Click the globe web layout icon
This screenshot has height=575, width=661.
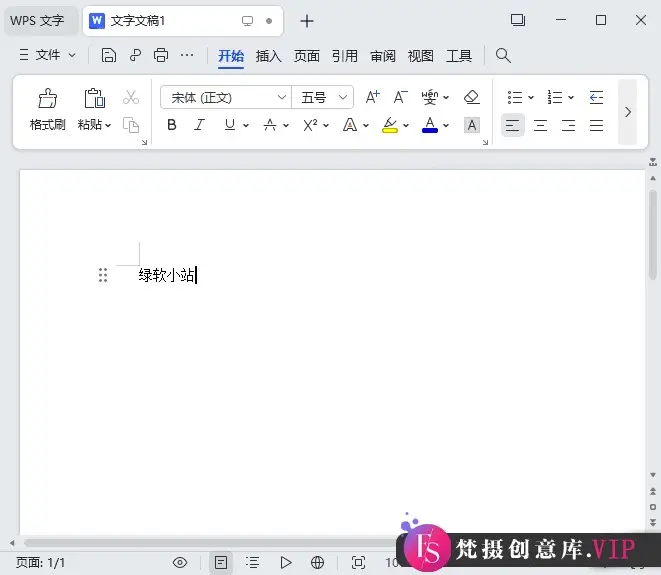point(317,562)
